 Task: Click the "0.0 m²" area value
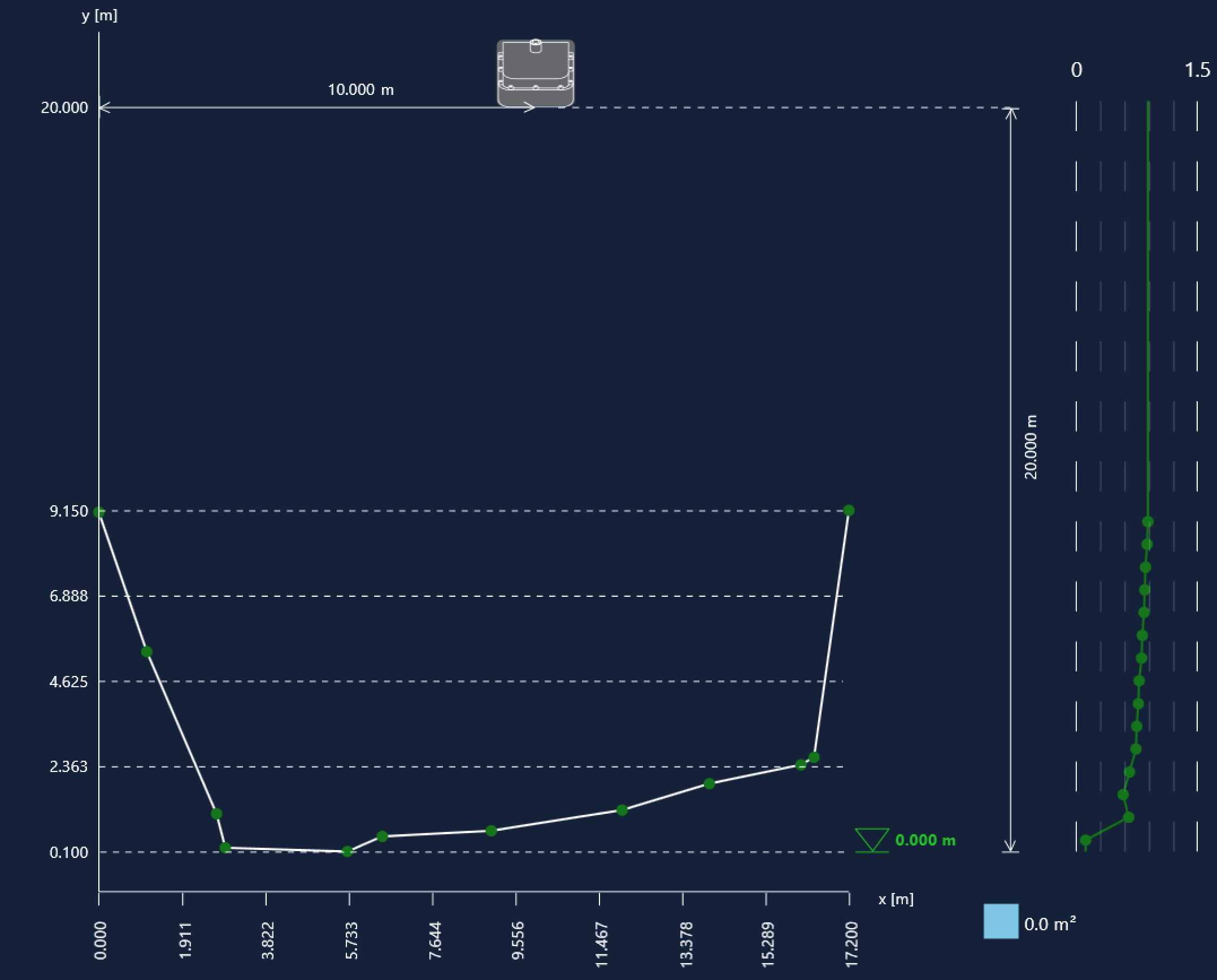(1050, 923)
